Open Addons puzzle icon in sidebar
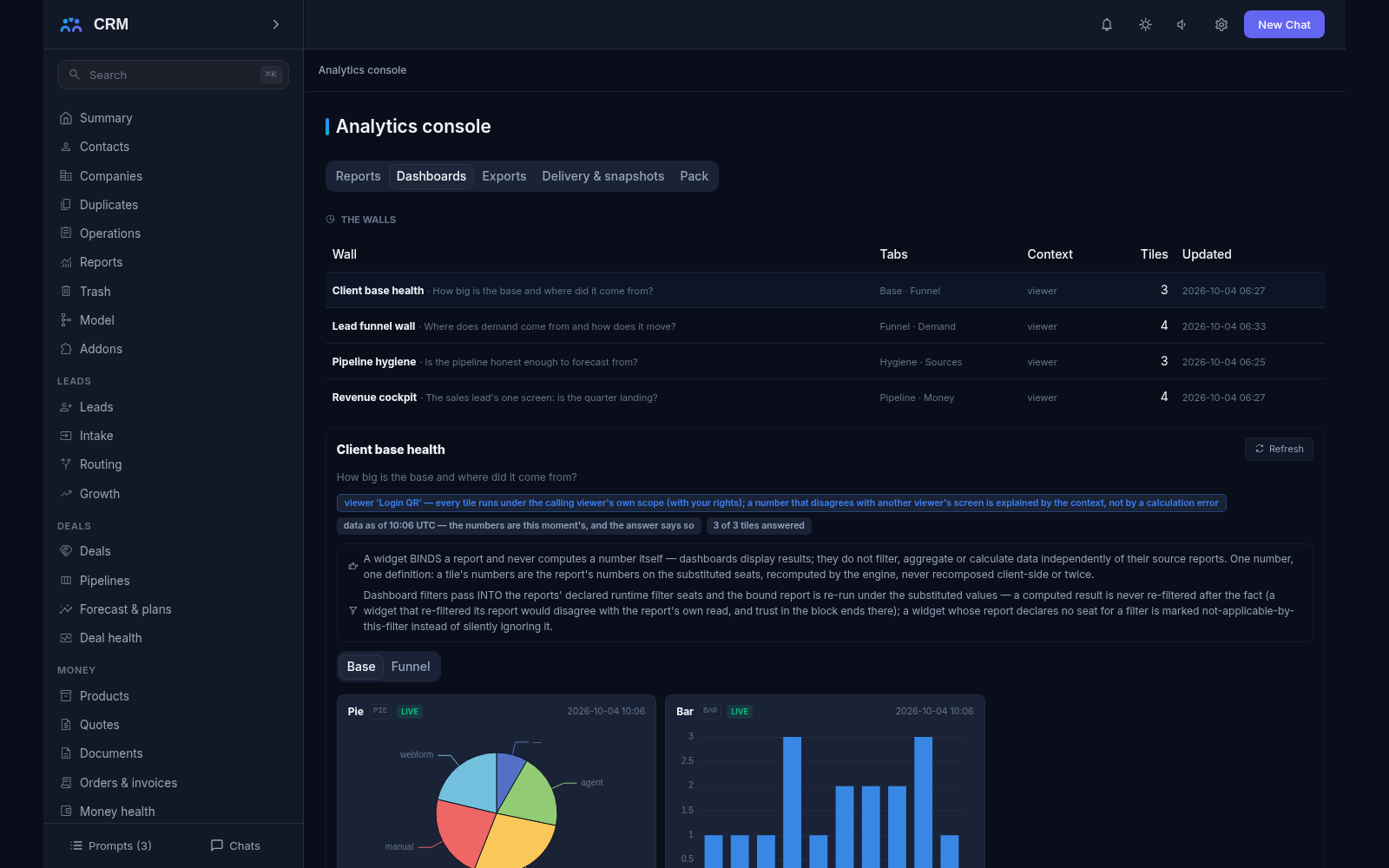The width and height of the screenshot is (1389, 868). [66, 349]
